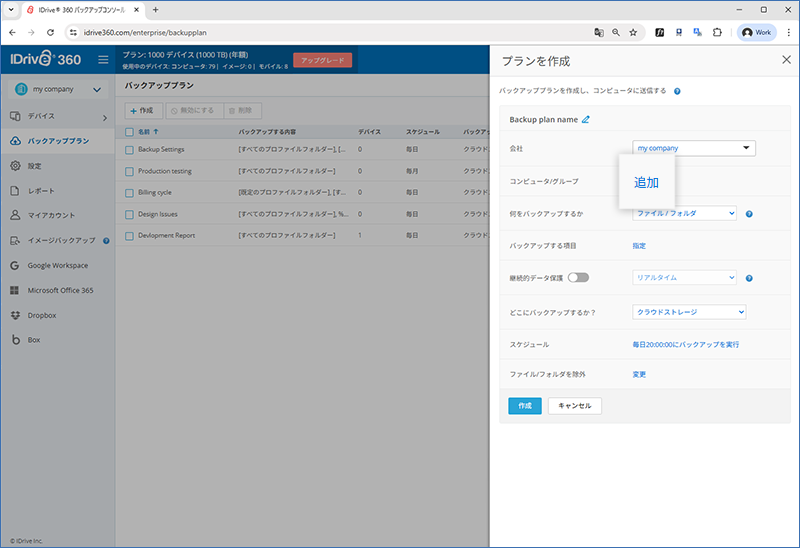800x548 pixels.
Task: Click help icon beside ファイル/フォルダ dropdown
Action: pos(749,213)
